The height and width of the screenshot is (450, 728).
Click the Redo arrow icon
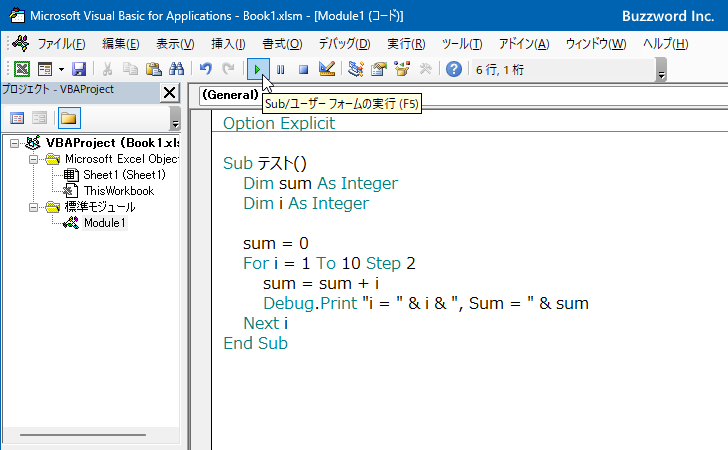pos(228,69)
